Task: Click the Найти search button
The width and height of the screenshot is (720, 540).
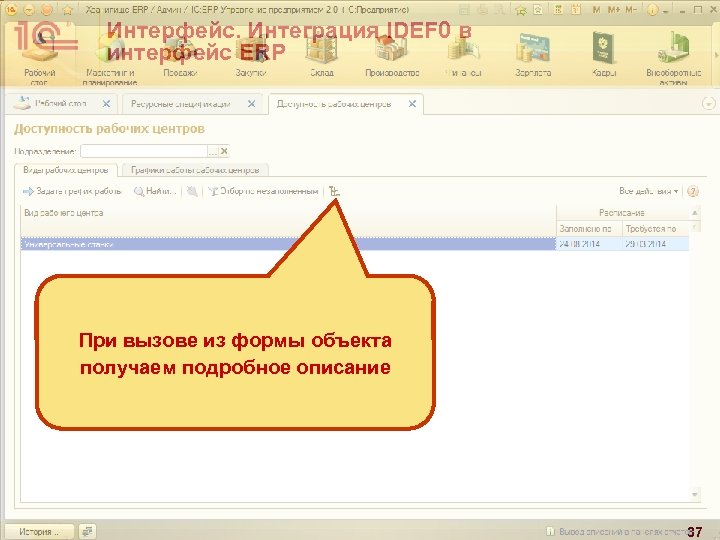Action: 155,191
